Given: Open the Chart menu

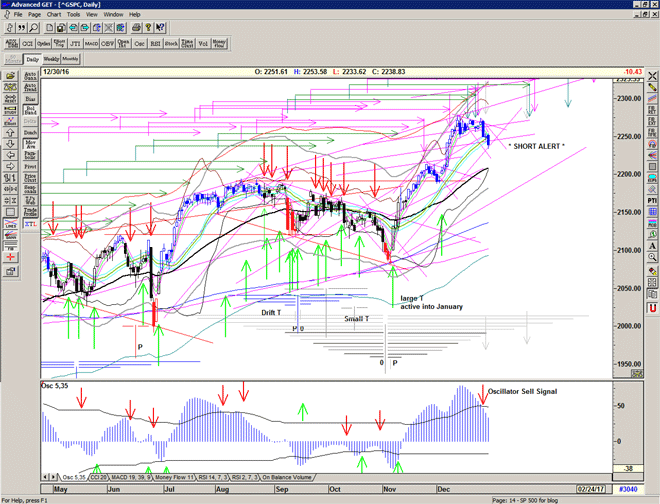Looking at the screenshot, I should (53, 15).
